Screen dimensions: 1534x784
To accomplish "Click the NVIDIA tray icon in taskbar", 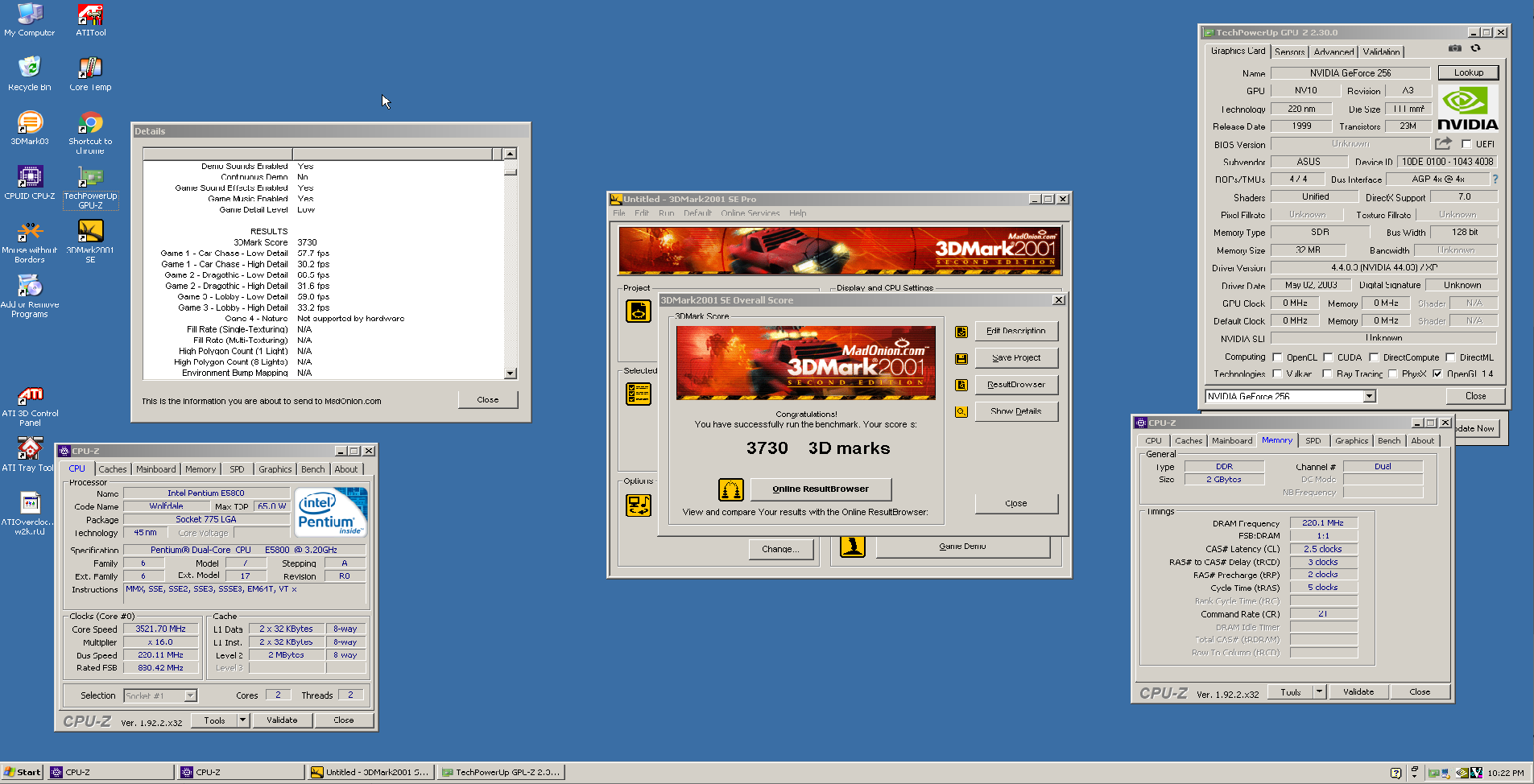I will (x=1462, y=773).
